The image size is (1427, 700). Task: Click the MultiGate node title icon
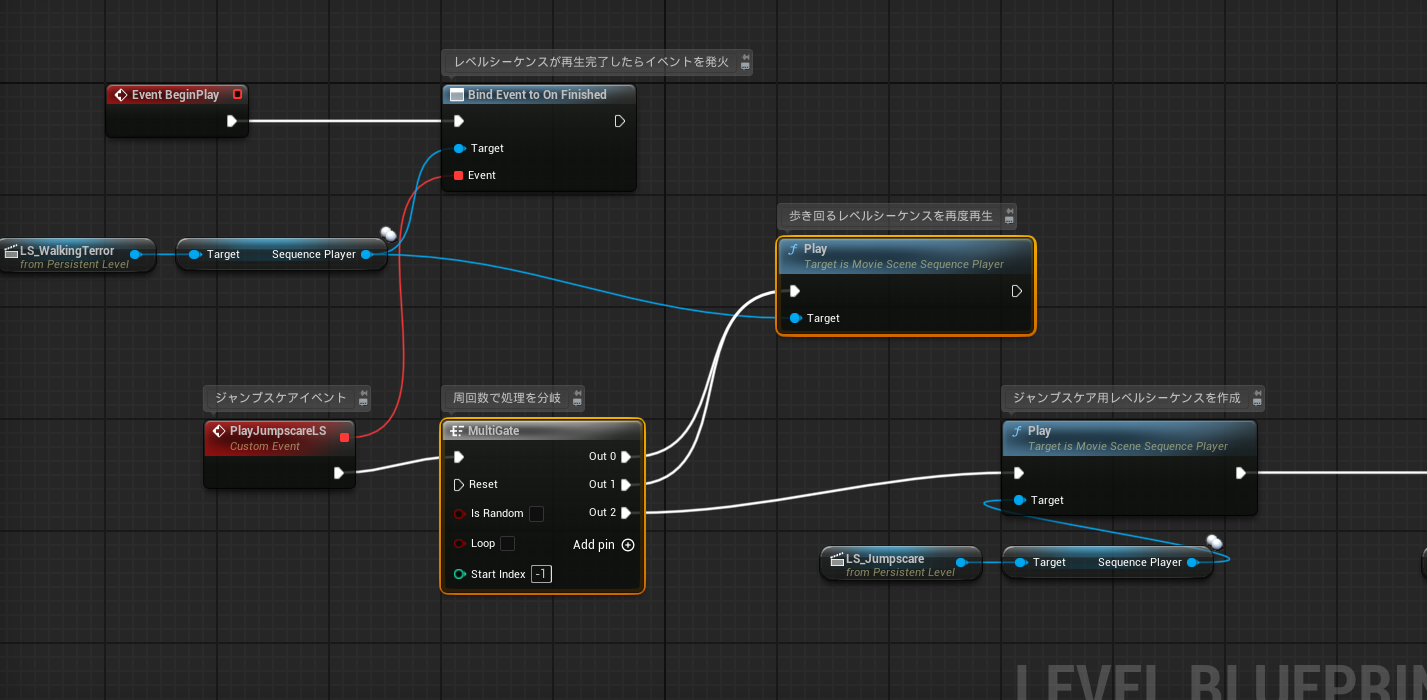click(457, 431)
